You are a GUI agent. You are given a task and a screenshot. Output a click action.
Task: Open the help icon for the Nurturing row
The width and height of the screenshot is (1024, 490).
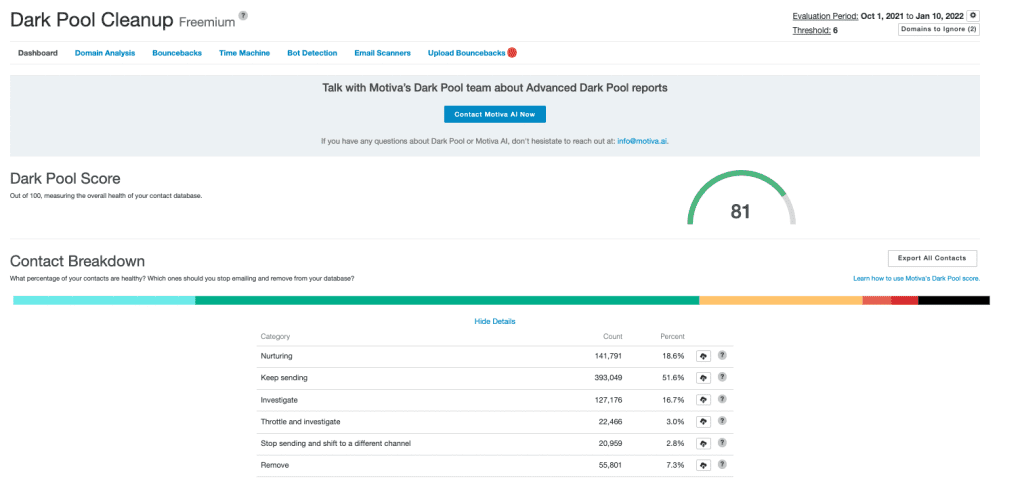722,356
